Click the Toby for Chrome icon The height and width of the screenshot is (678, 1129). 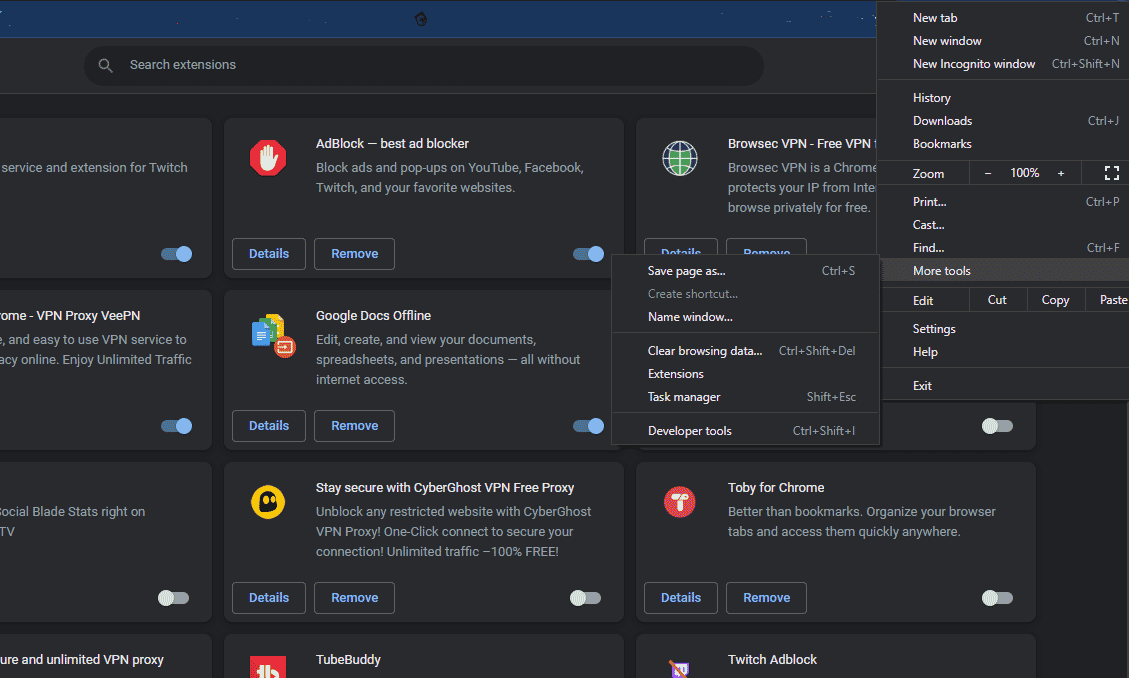pyautogui.click(x=680, y=502)
